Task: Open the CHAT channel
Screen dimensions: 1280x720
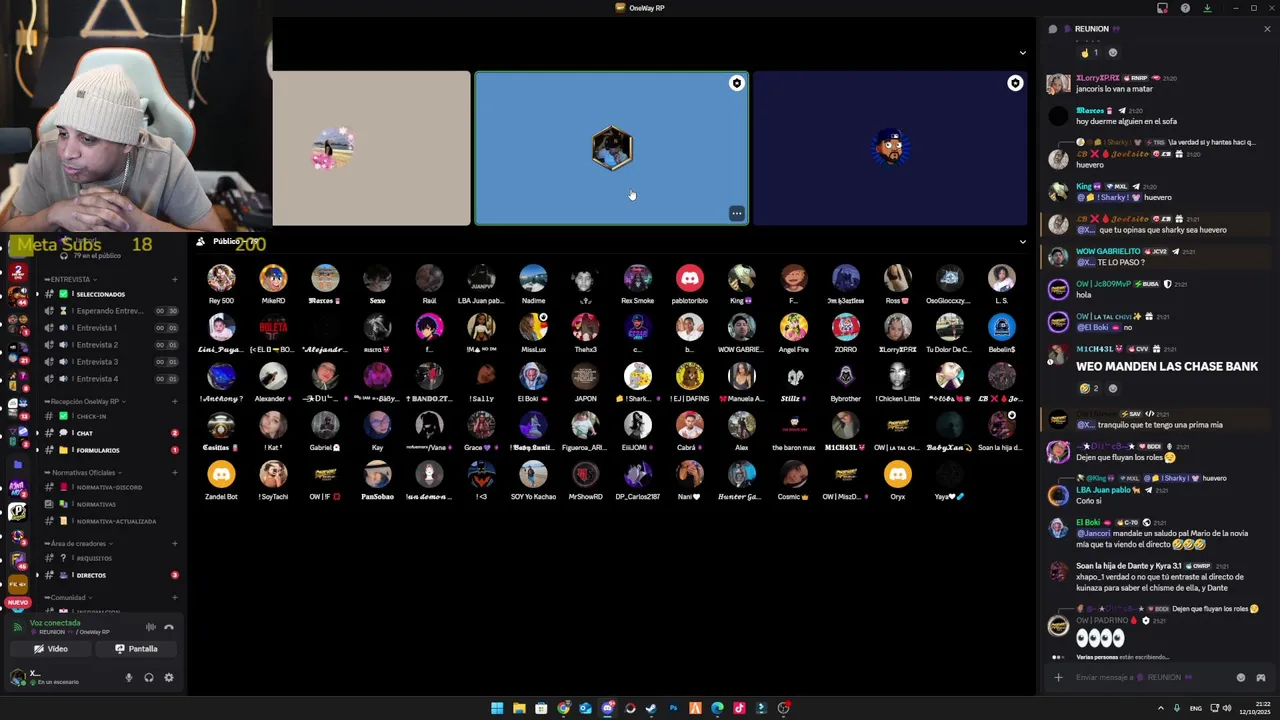Action: pyautogui.click(x=110, y=433)
